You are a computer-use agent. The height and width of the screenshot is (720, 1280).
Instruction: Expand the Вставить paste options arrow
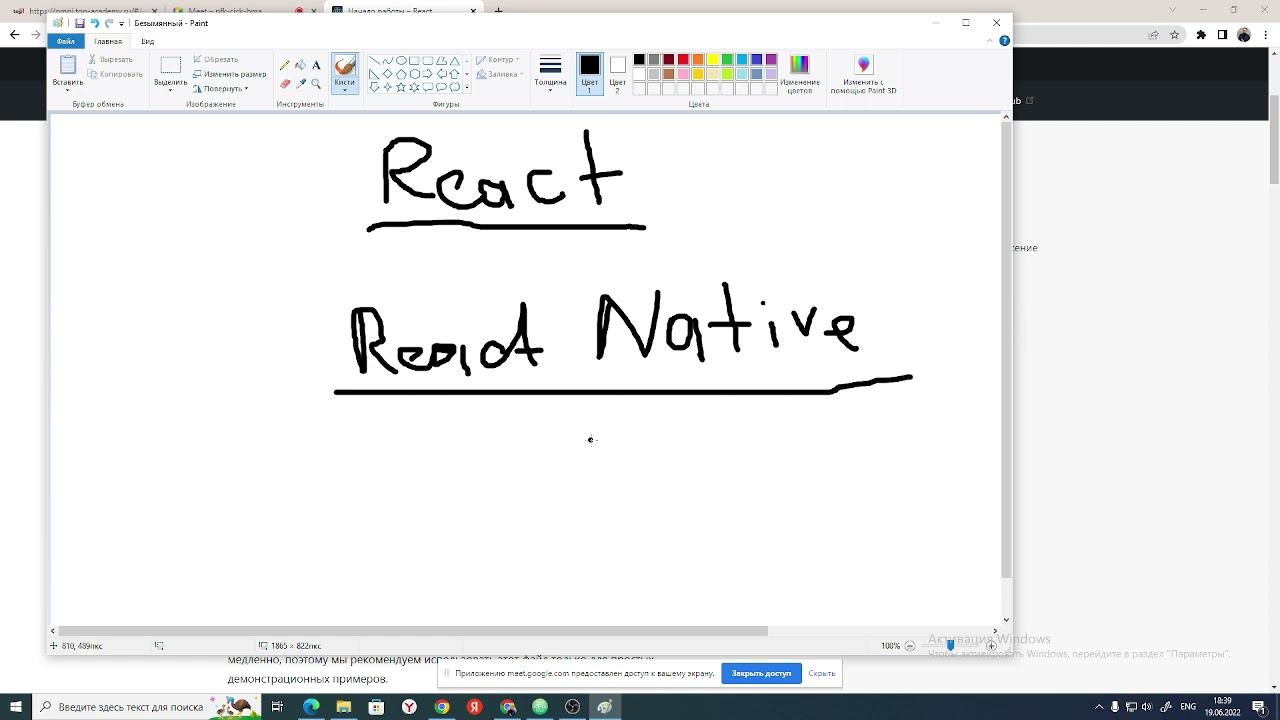[68, 88]
